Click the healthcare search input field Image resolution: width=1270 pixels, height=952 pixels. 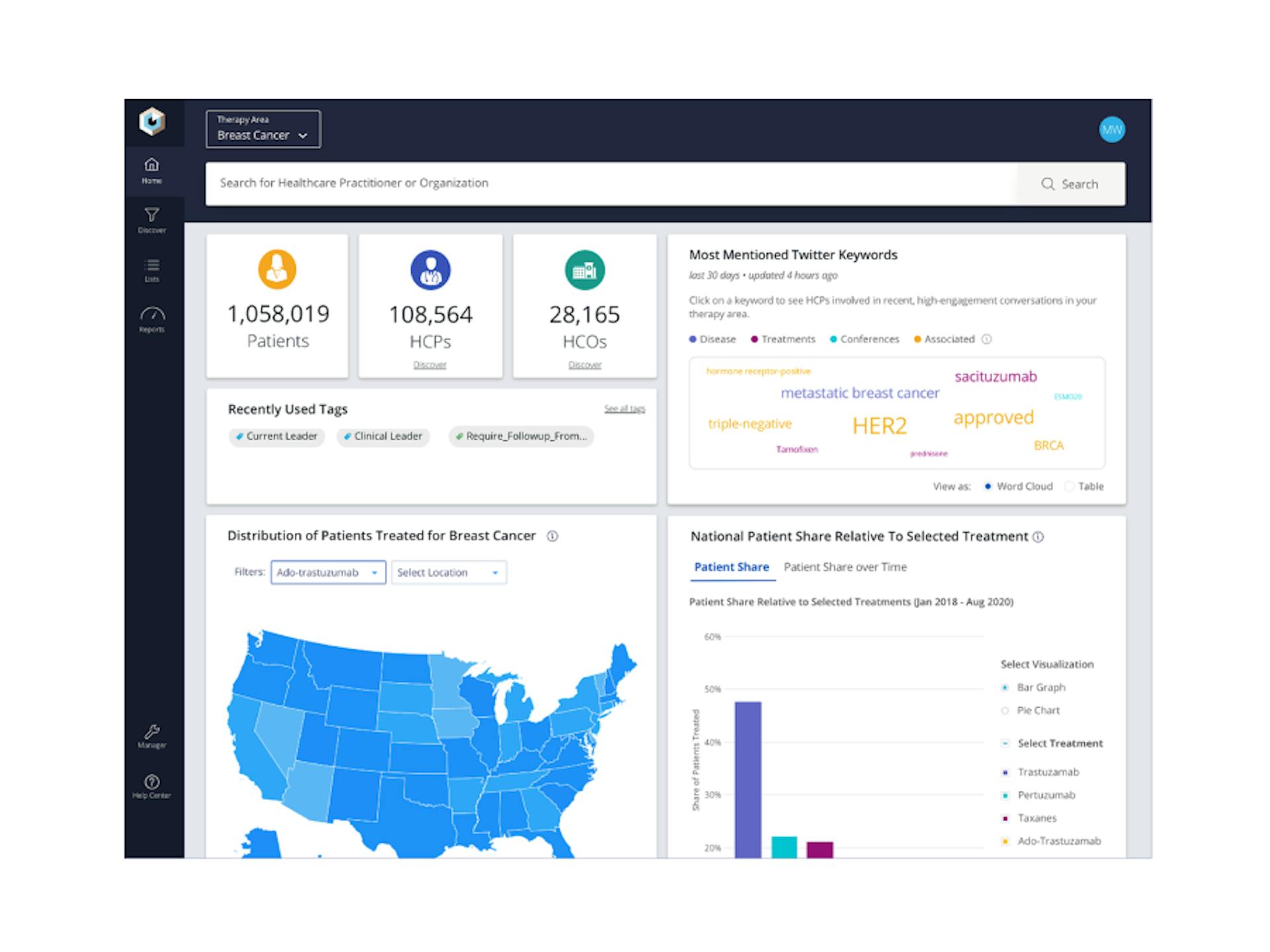click(x=595, y=183)
